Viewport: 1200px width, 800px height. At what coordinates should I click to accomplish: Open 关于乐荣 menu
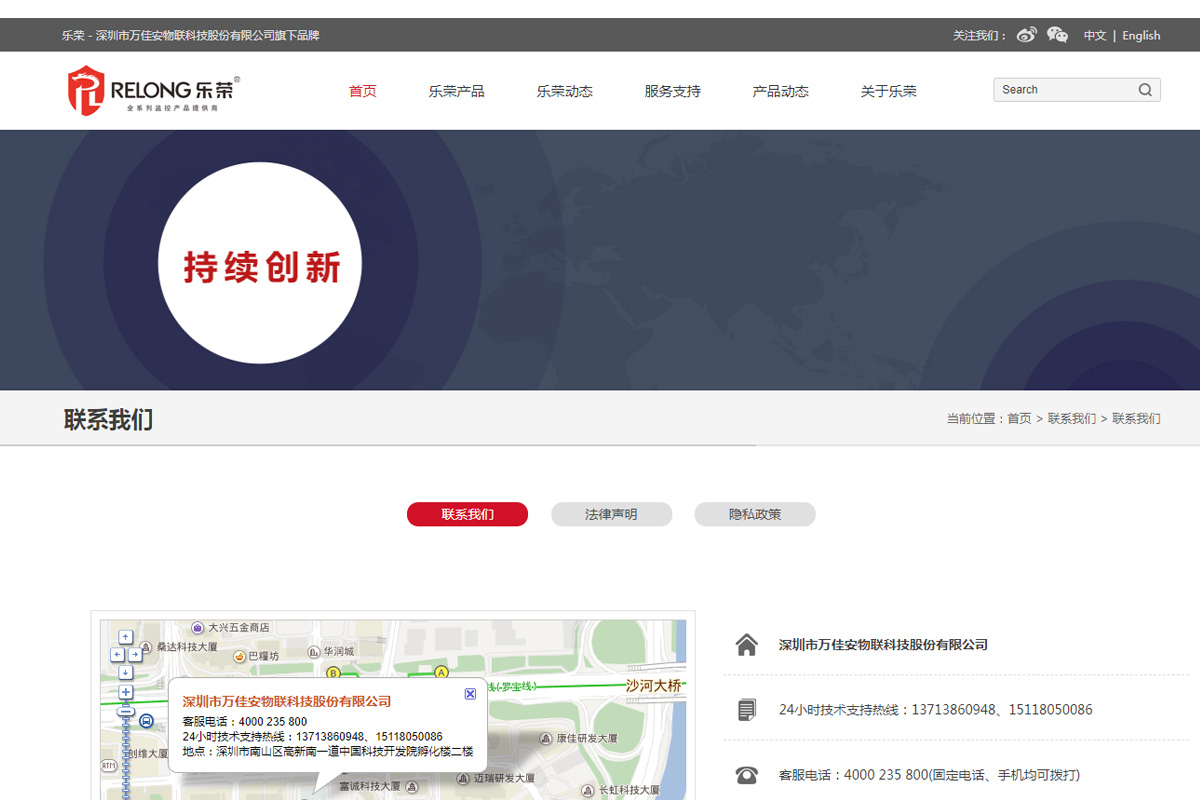(x=889, y=91)
